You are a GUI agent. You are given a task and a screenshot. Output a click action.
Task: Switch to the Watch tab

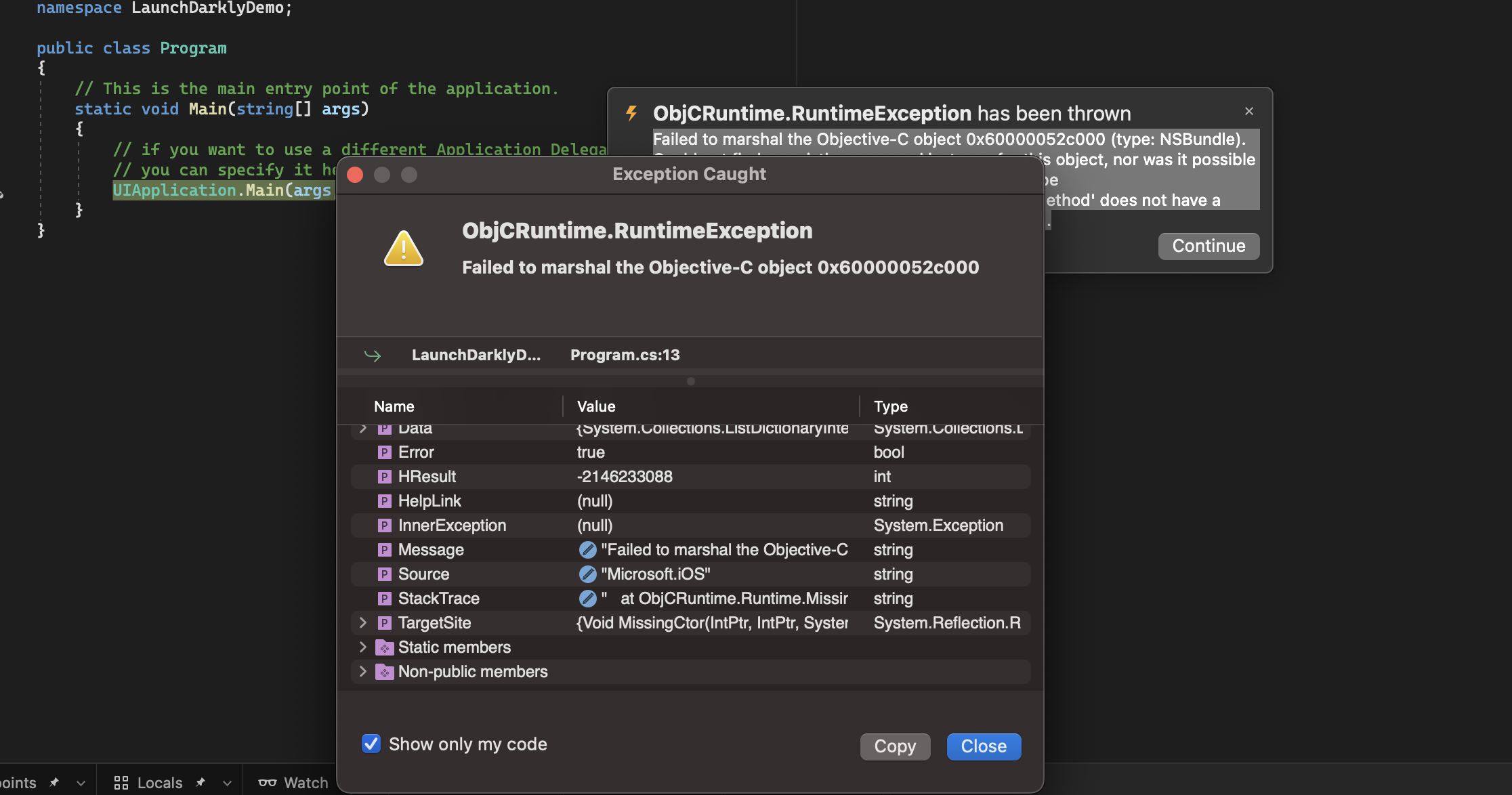point(306,782)
